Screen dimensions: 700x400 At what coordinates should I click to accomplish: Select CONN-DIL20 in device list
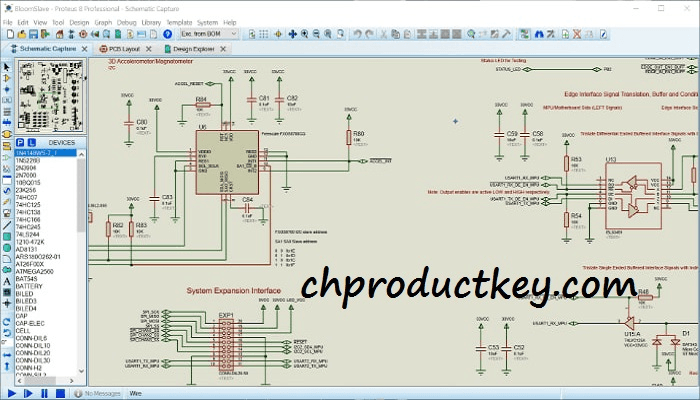33,353
